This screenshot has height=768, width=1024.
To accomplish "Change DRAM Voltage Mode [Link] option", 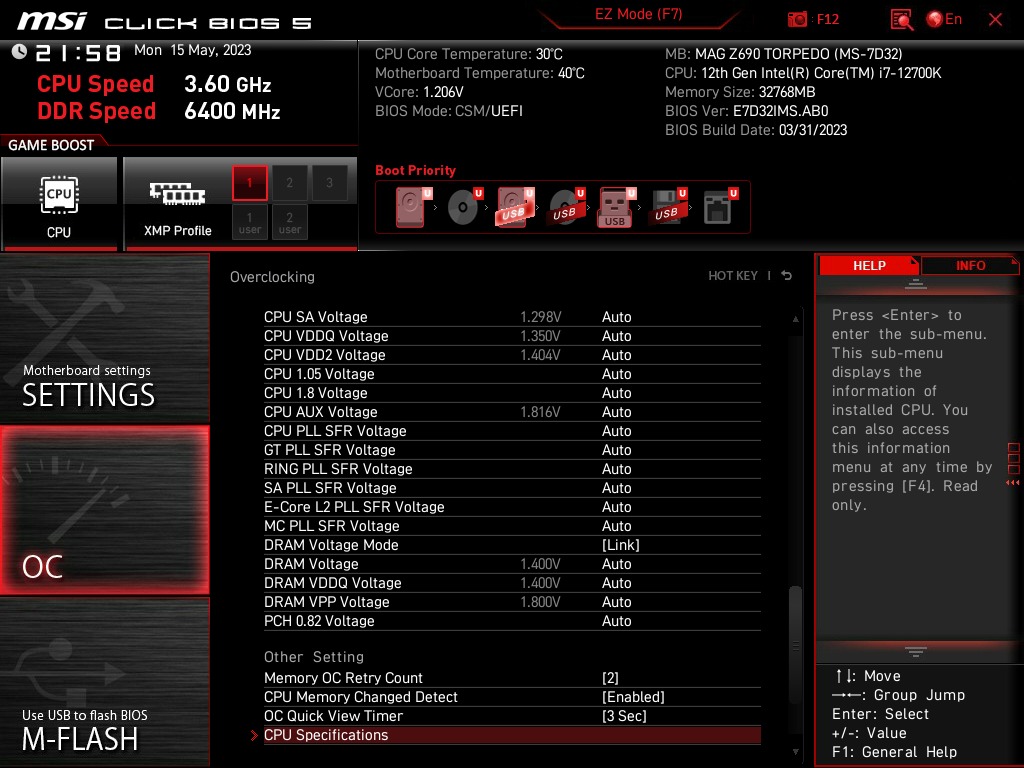I will click(620, 545).
